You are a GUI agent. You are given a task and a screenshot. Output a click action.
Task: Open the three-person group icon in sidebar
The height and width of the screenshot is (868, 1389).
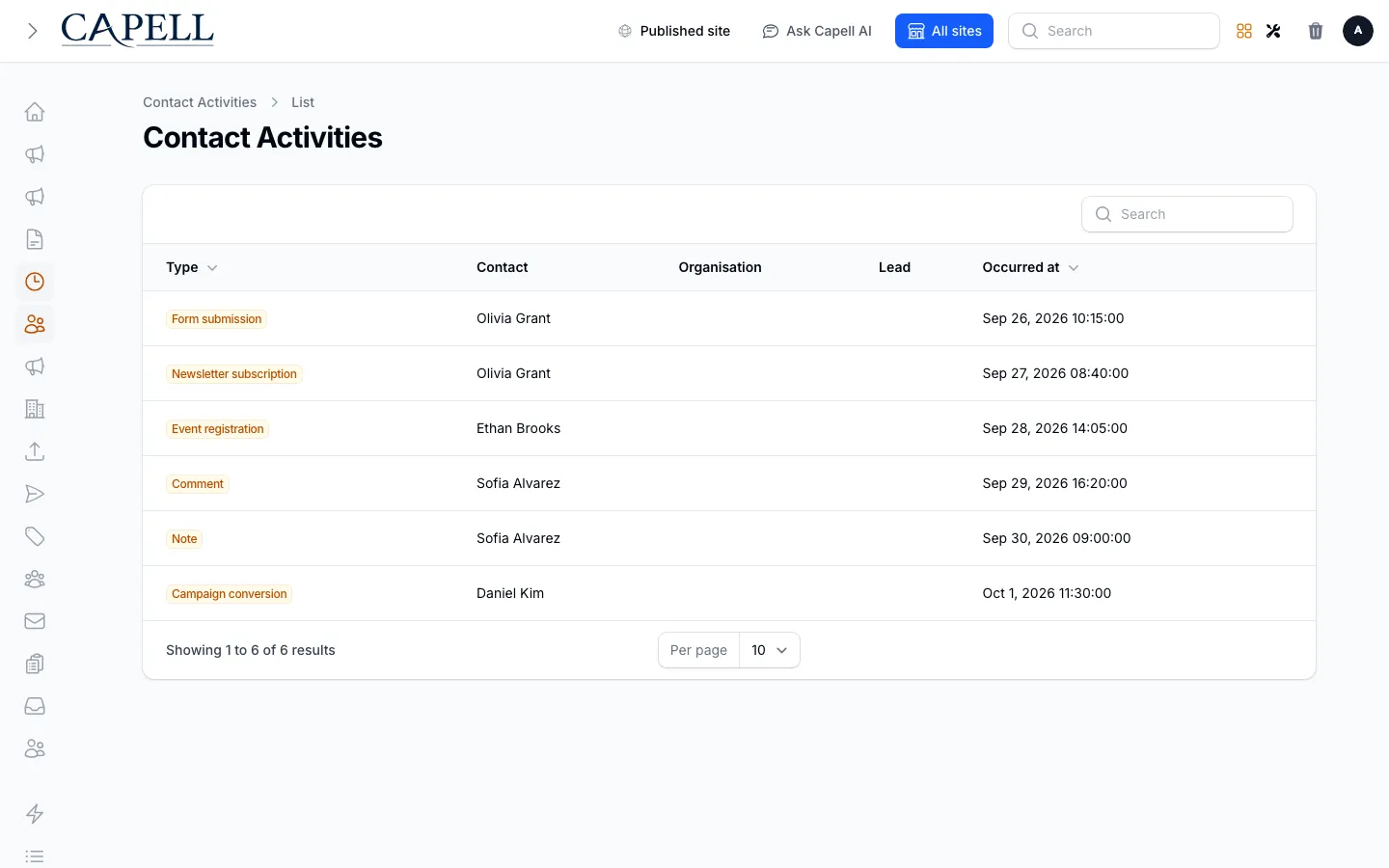pos(35,579)
